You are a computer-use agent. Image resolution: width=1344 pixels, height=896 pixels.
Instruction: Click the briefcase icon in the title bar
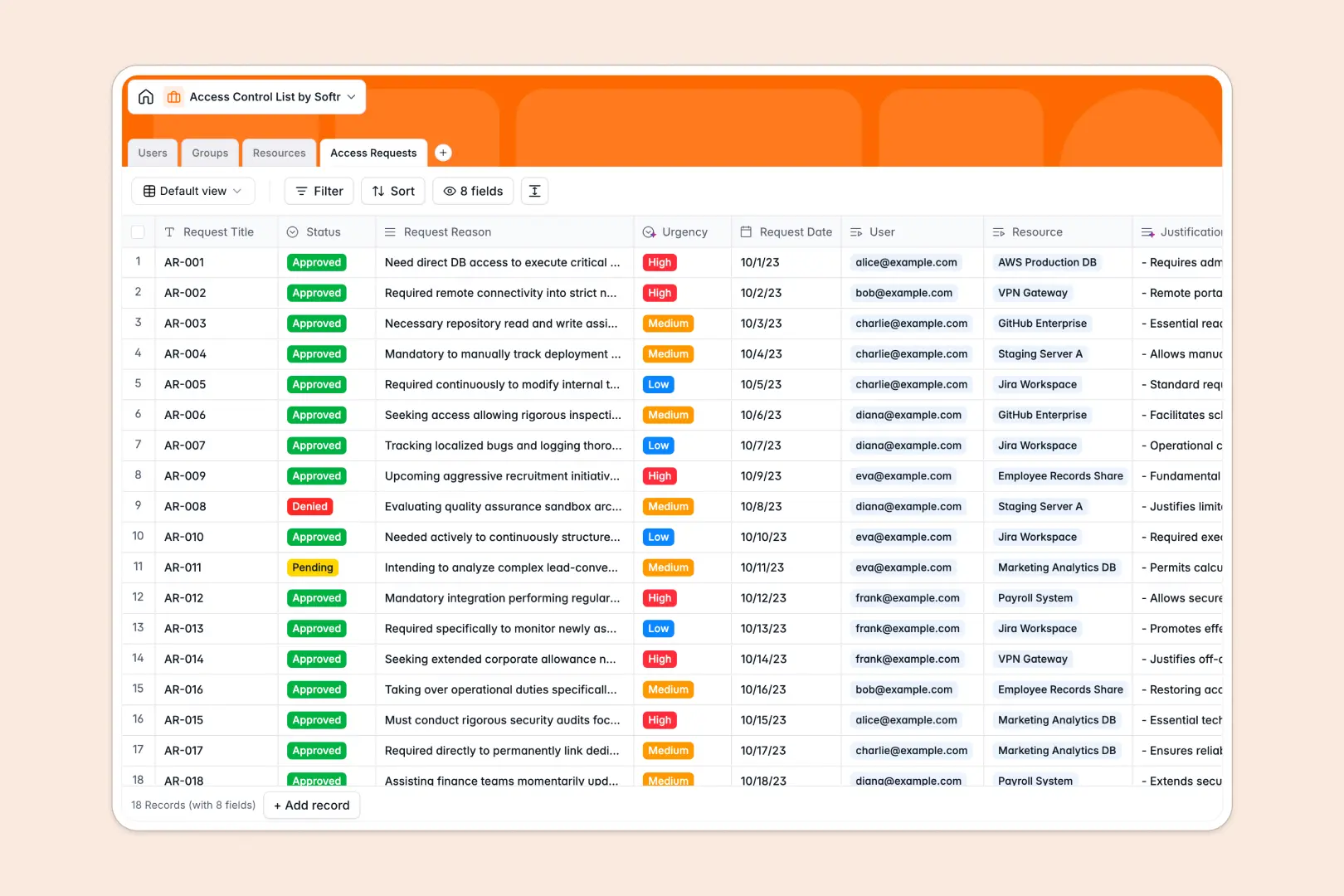tap(173, 96)
